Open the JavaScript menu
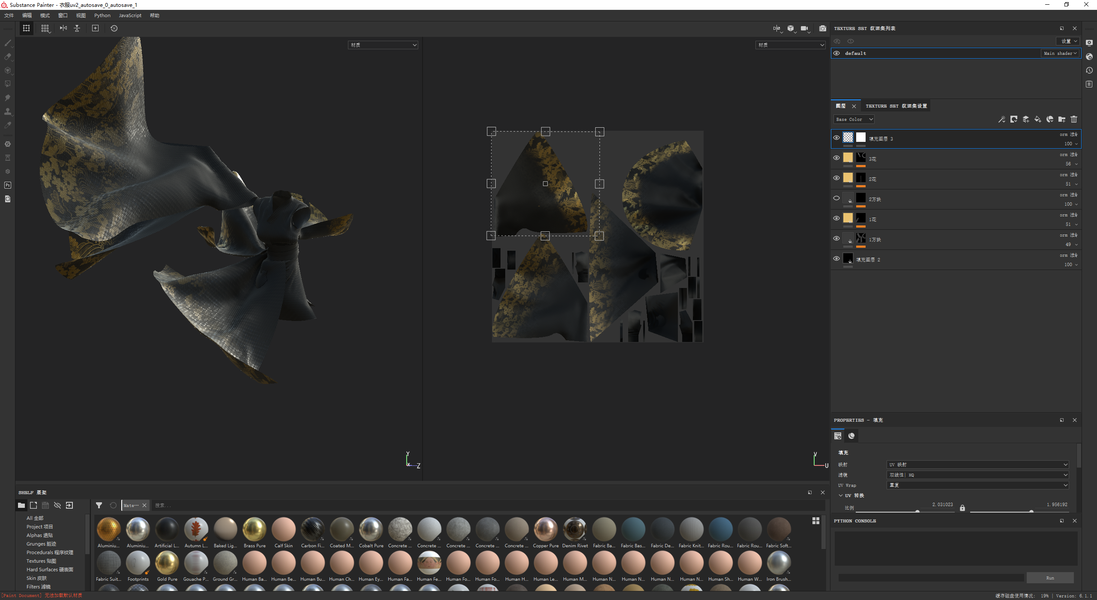 coord(130,15)
